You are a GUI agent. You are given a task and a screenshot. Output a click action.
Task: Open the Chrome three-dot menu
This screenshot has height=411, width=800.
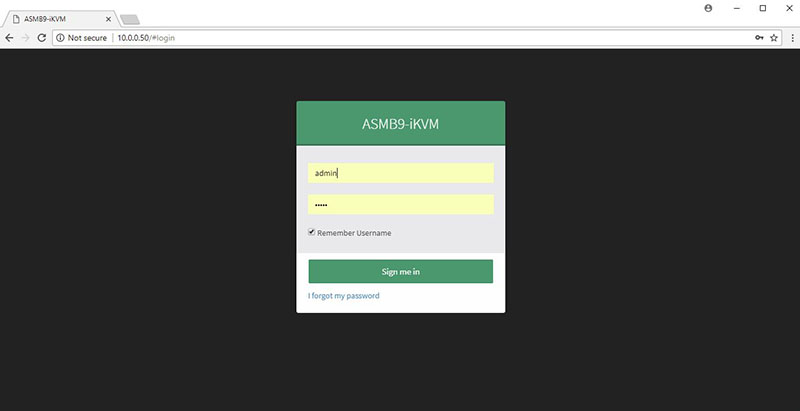click(792, 38)
